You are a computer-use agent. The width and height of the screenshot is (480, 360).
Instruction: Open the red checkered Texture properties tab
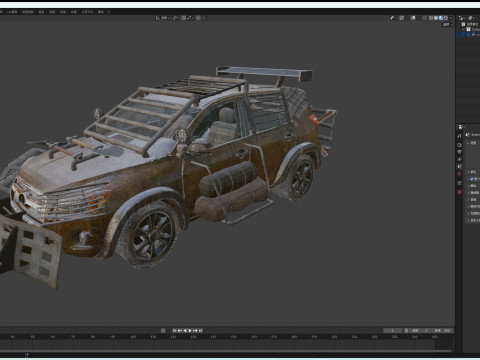[x=459, y=192]
